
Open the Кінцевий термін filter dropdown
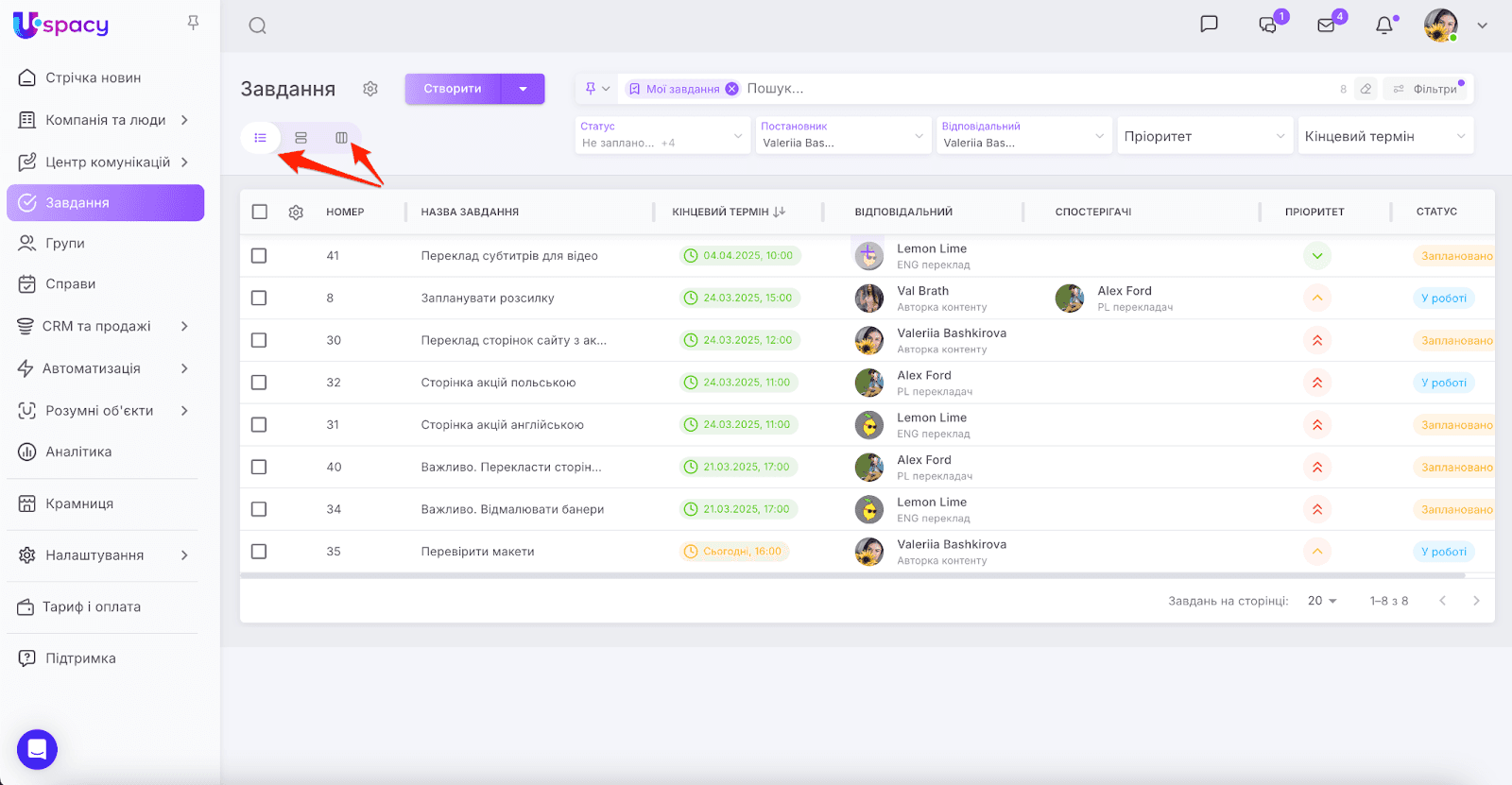coord(1385,136)
